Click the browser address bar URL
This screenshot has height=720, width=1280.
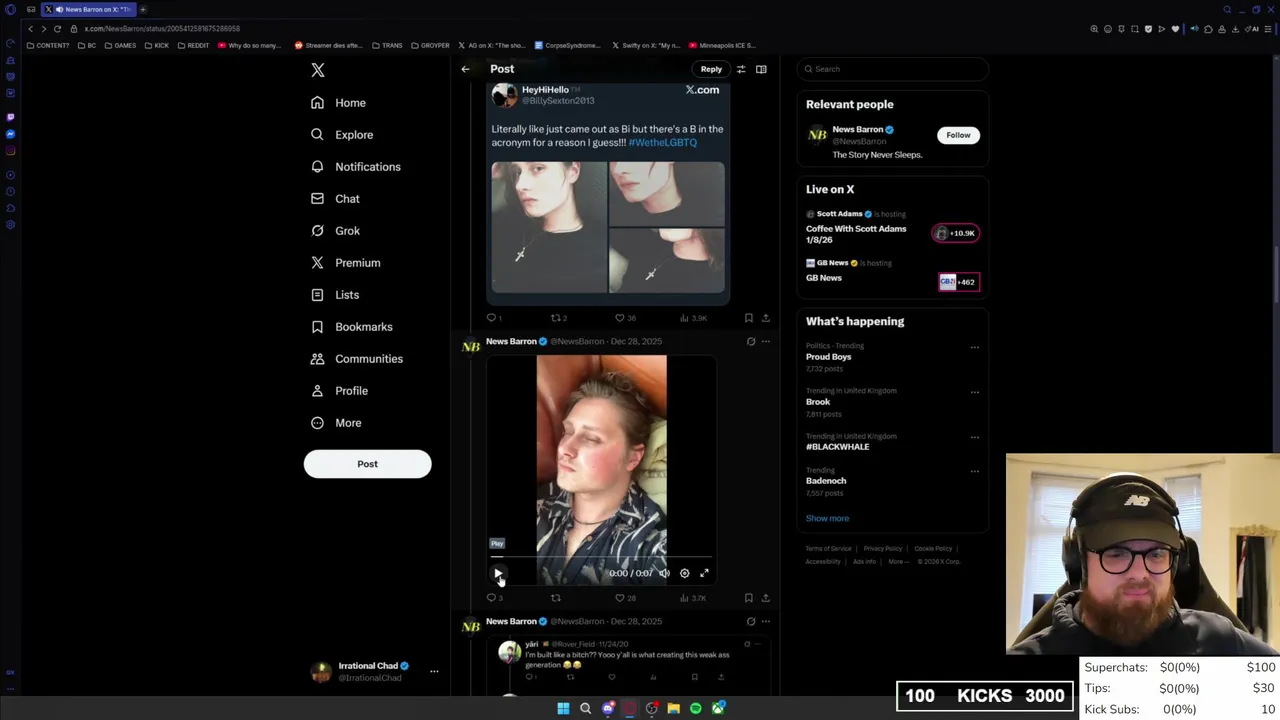pos(162,29)
